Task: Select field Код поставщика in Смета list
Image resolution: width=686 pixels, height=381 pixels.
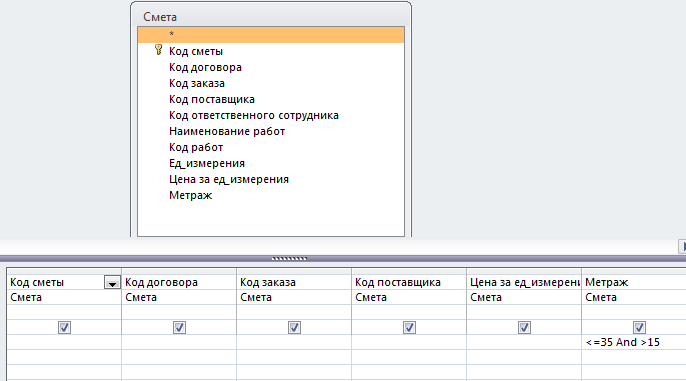Action: 212,99
